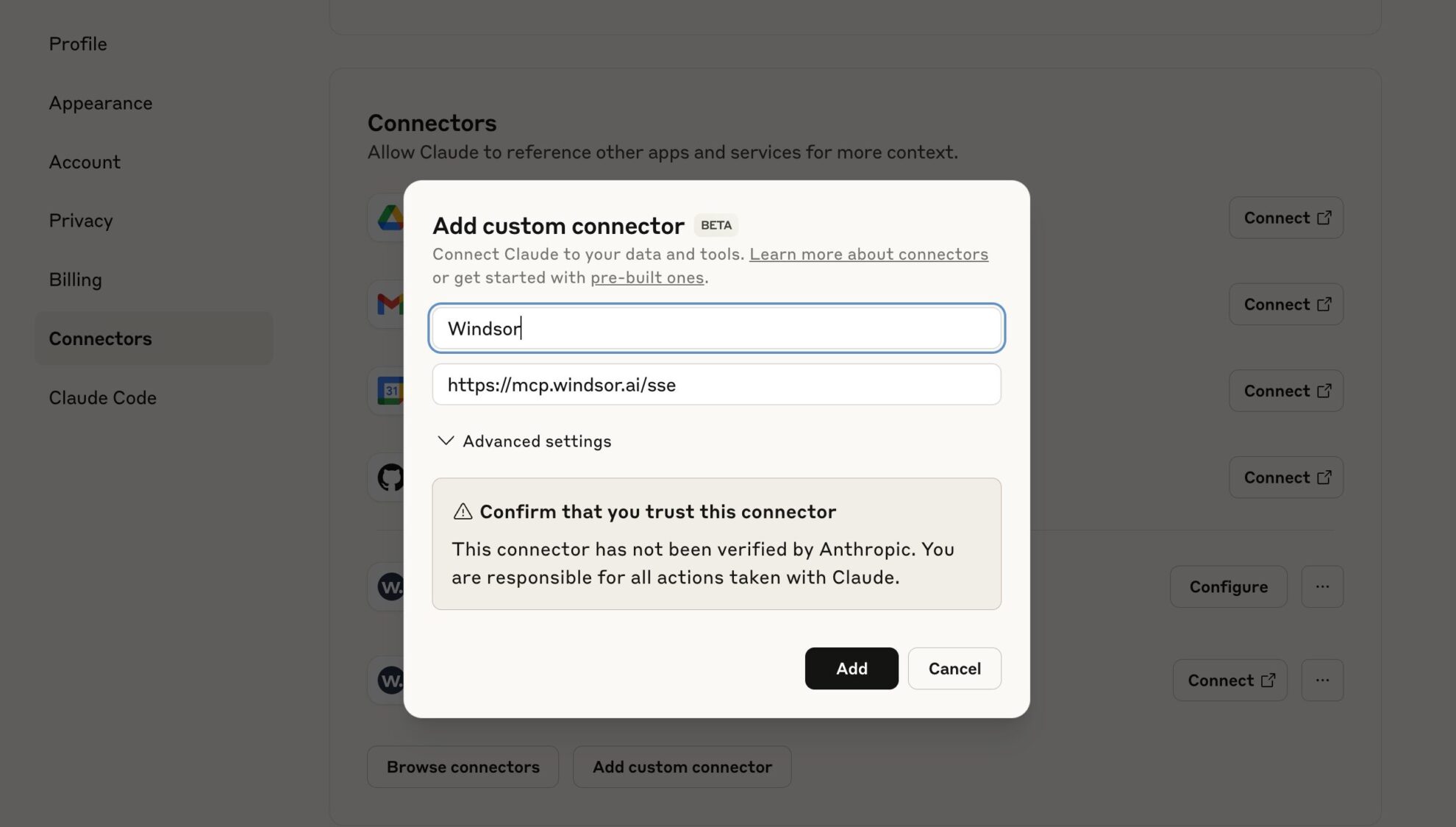Switch to Claude Code settings

coord(103,397)
